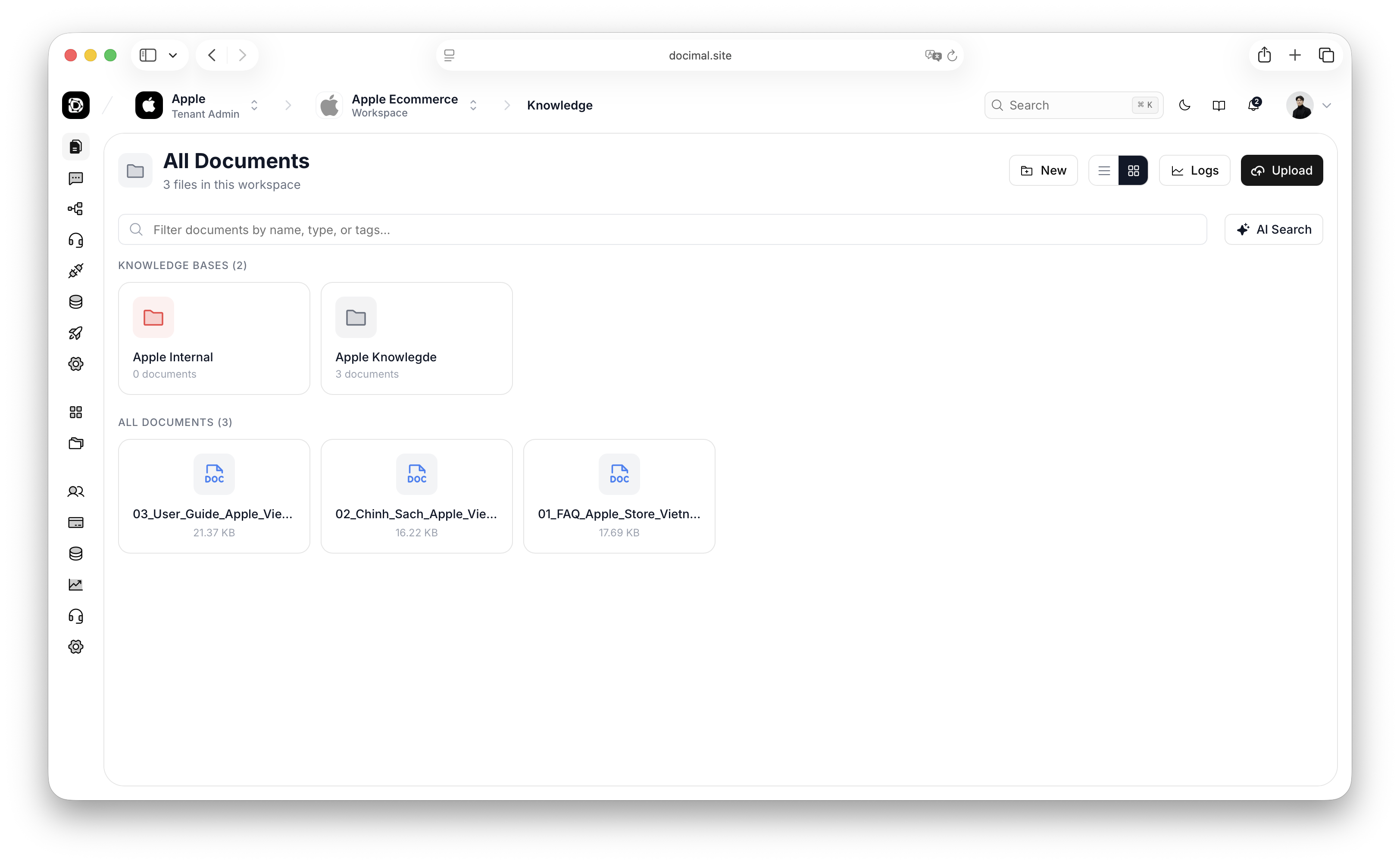The image size is (1400, 864).
Task: Click the Upload button
Action: [1281, 170]
